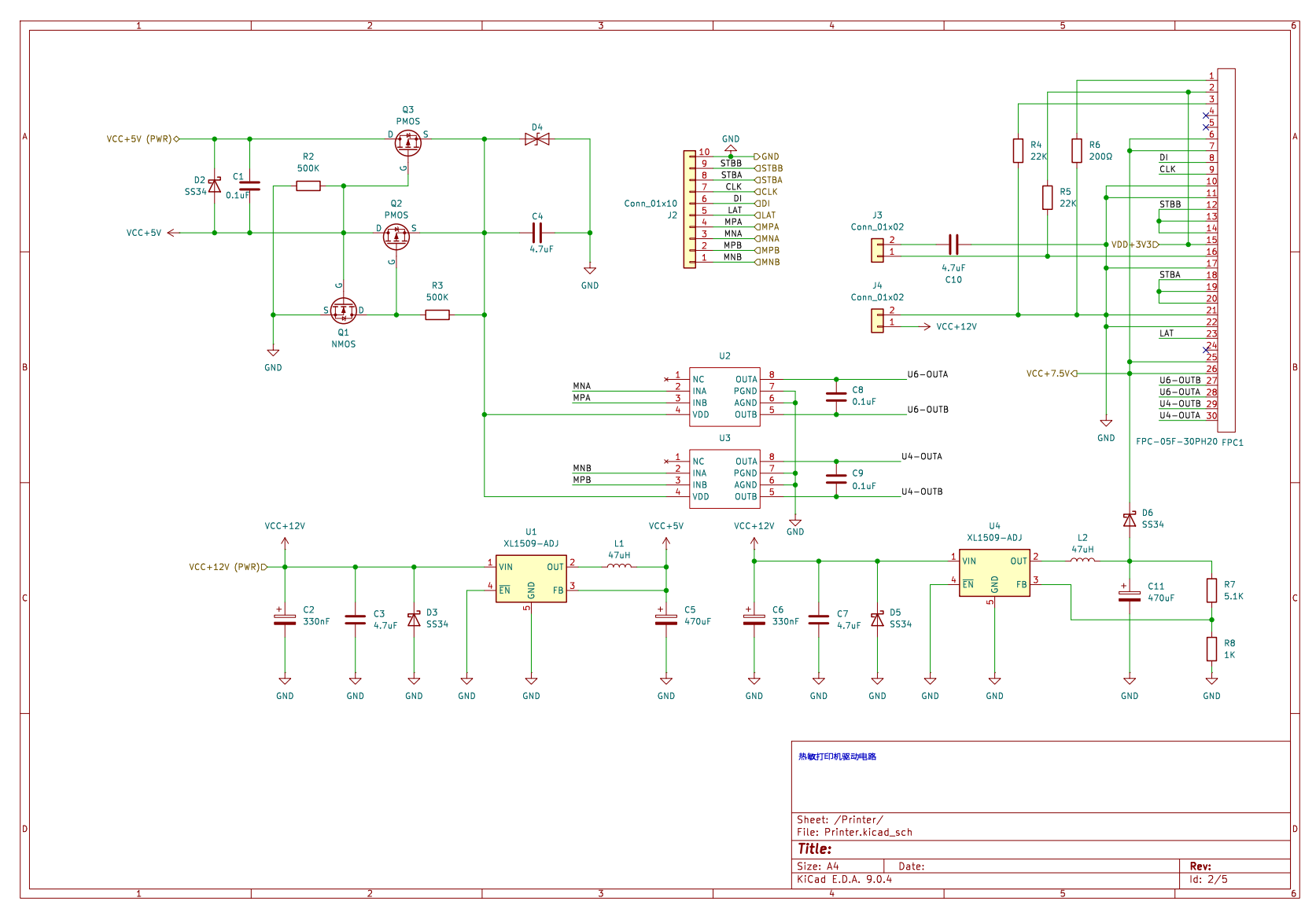Click the C4 4.7uF capacitor symbol

point(537,233)
